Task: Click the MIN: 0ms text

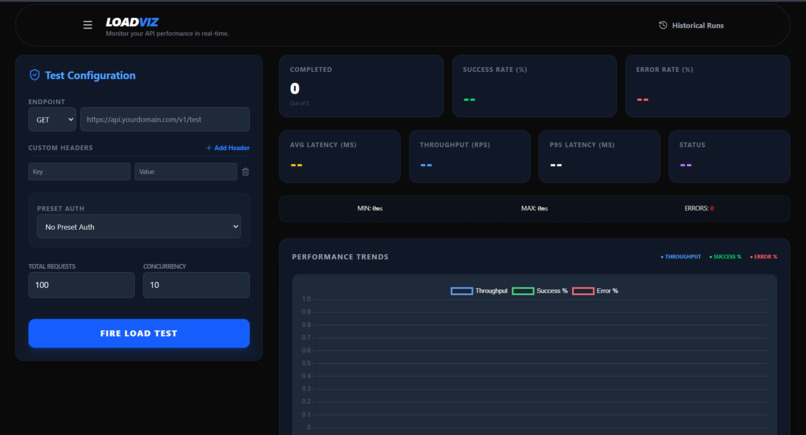Action: click(370, 208)
